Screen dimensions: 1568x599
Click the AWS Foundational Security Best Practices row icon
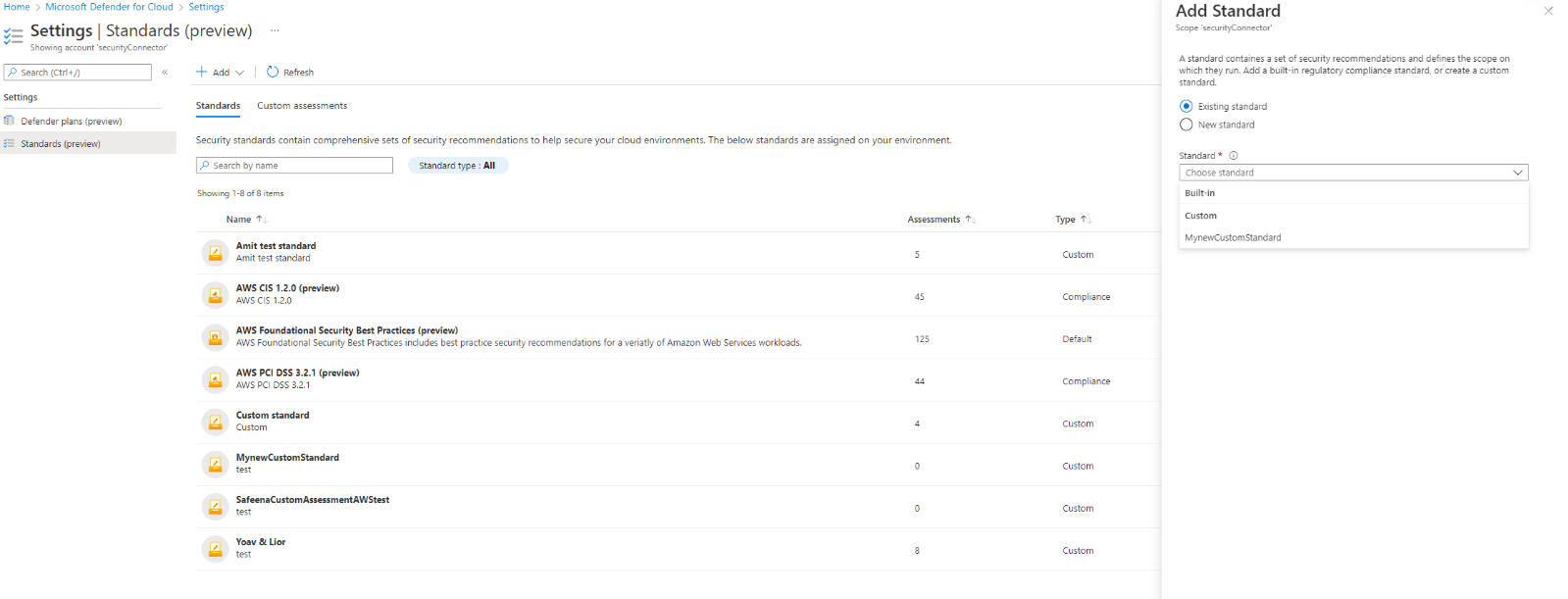[x=215, y=337]
